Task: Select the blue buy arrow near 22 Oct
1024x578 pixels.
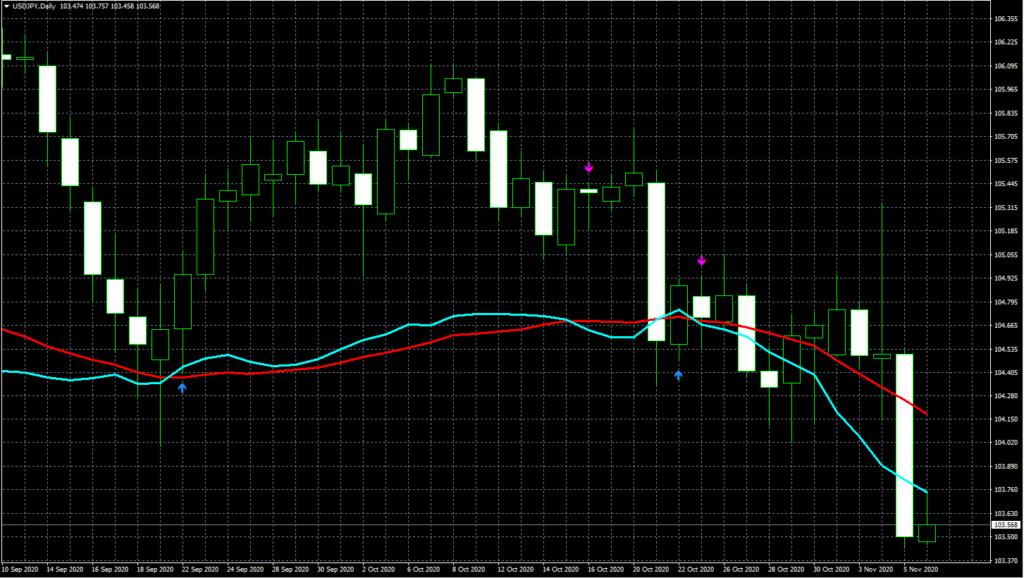Action: [678, 374]
